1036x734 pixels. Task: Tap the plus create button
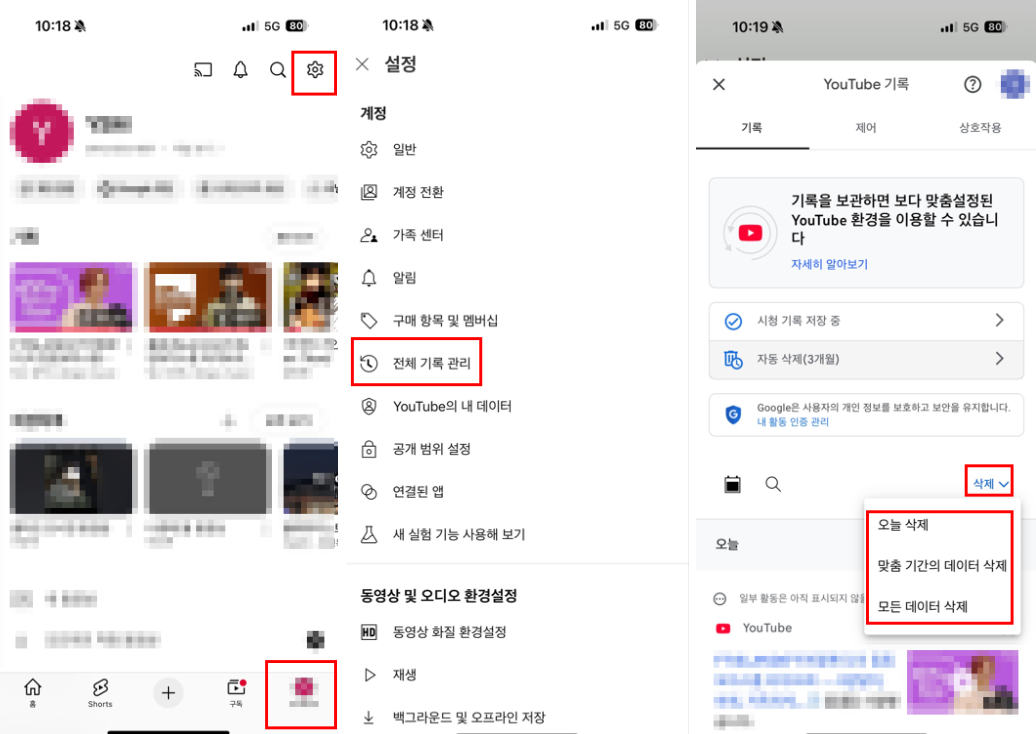coord(168,692)
